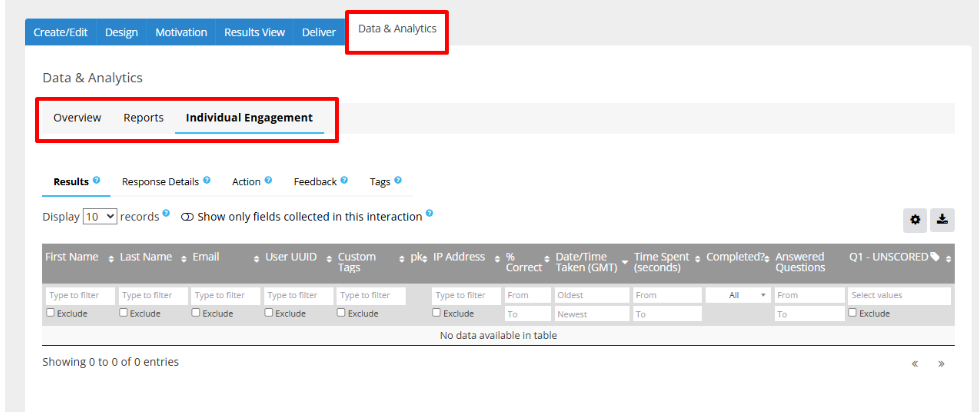Check Exclude under Email filter
Screen dimensions: 979x414
pyautogui.click(x=197, y=313)
